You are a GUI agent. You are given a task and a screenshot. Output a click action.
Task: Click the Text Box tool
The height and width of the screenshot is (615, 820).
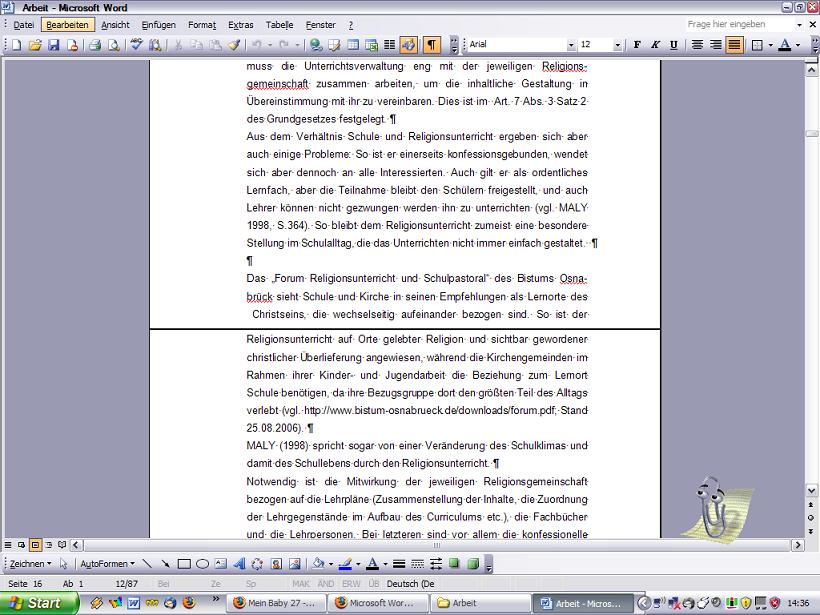point(220,564)
